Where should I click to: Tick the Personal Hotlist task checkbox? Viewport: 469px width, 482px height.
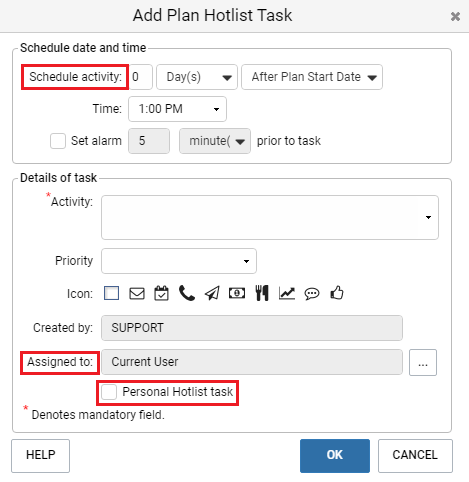pyautogui.click(x=109, y=392)
